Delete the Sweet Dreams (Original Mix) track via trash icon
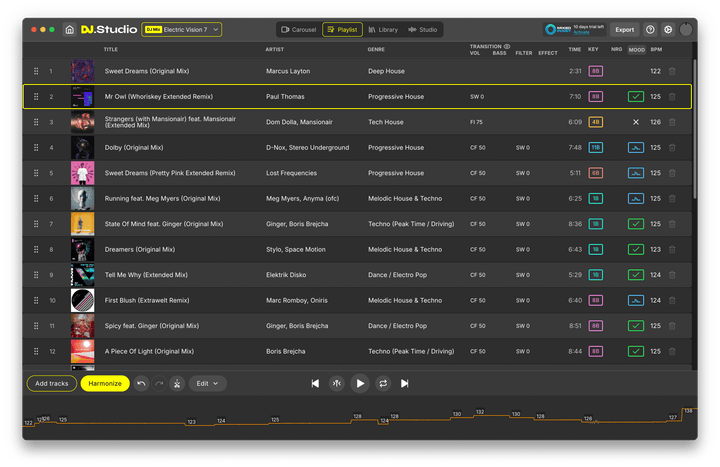 (672, 71)
